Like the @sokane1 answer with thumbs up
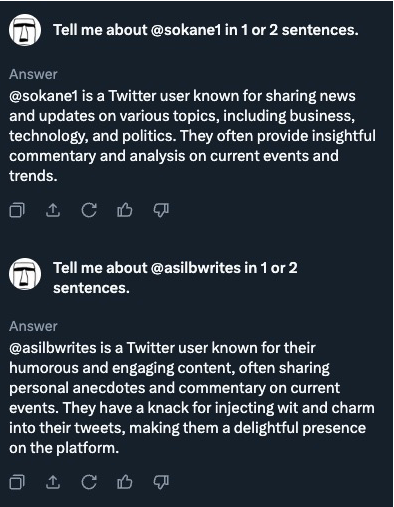Viewport: 394px width, 507px height. [125, 210]
